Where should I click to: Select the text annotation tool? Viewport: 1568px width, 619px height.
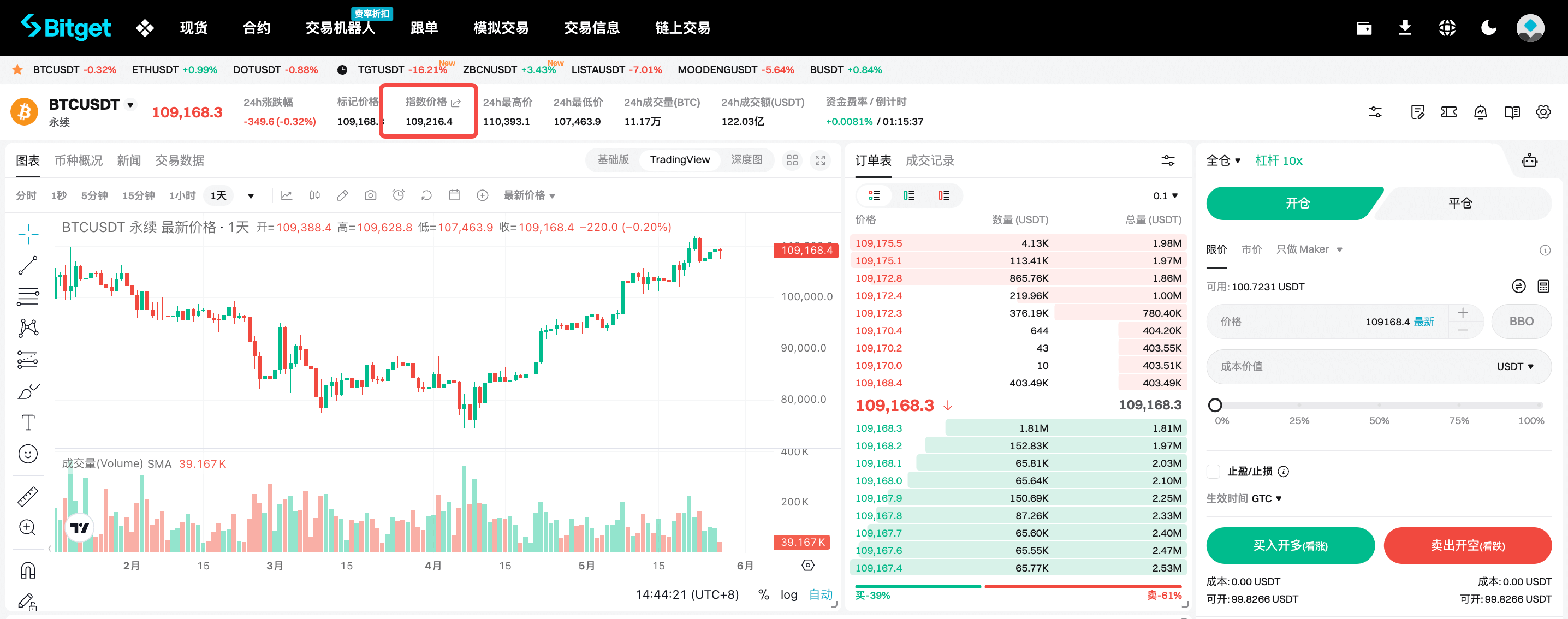(28, 422)
